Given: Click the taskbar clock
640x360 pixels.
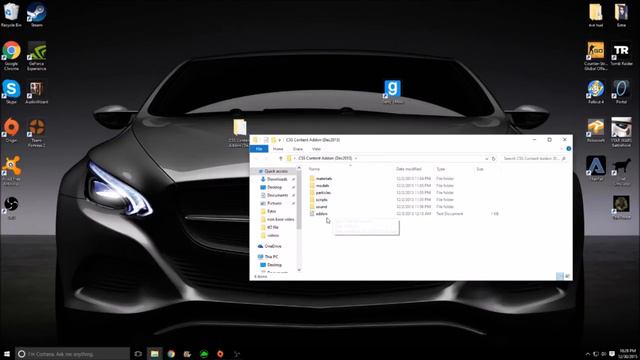Looking at the screenshot, I should [628, 353].
